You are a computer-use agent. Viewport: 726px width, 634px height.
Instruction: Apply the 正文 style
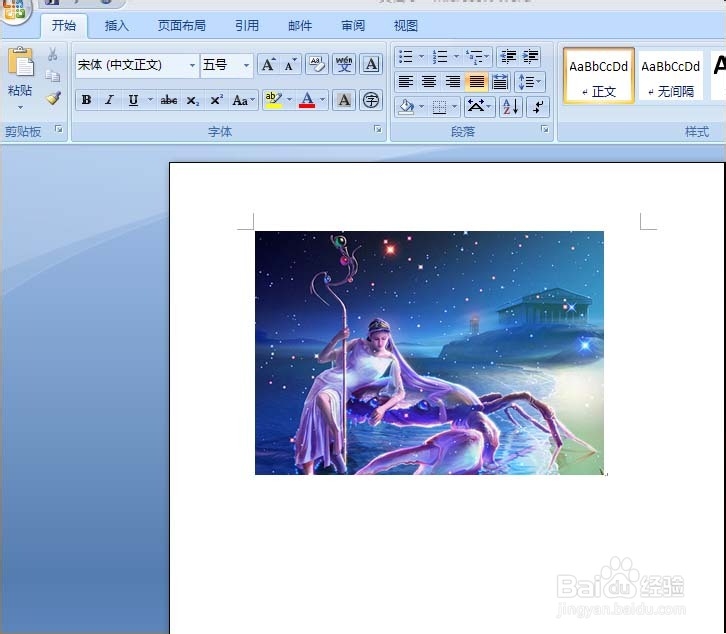[x=599, y=75]
